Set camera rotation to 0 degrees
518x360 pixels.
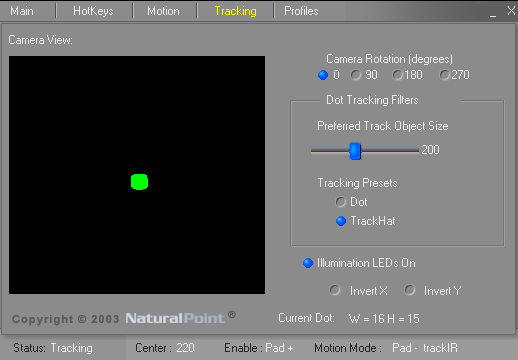(x=323, y=75)
